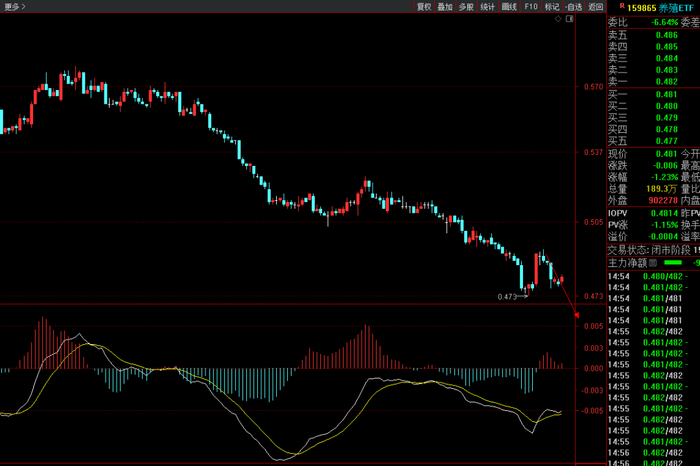The width and height of the screenshot is (700, 466).
Task: Click the 叠加 overlay button
Action: [445, 6]
